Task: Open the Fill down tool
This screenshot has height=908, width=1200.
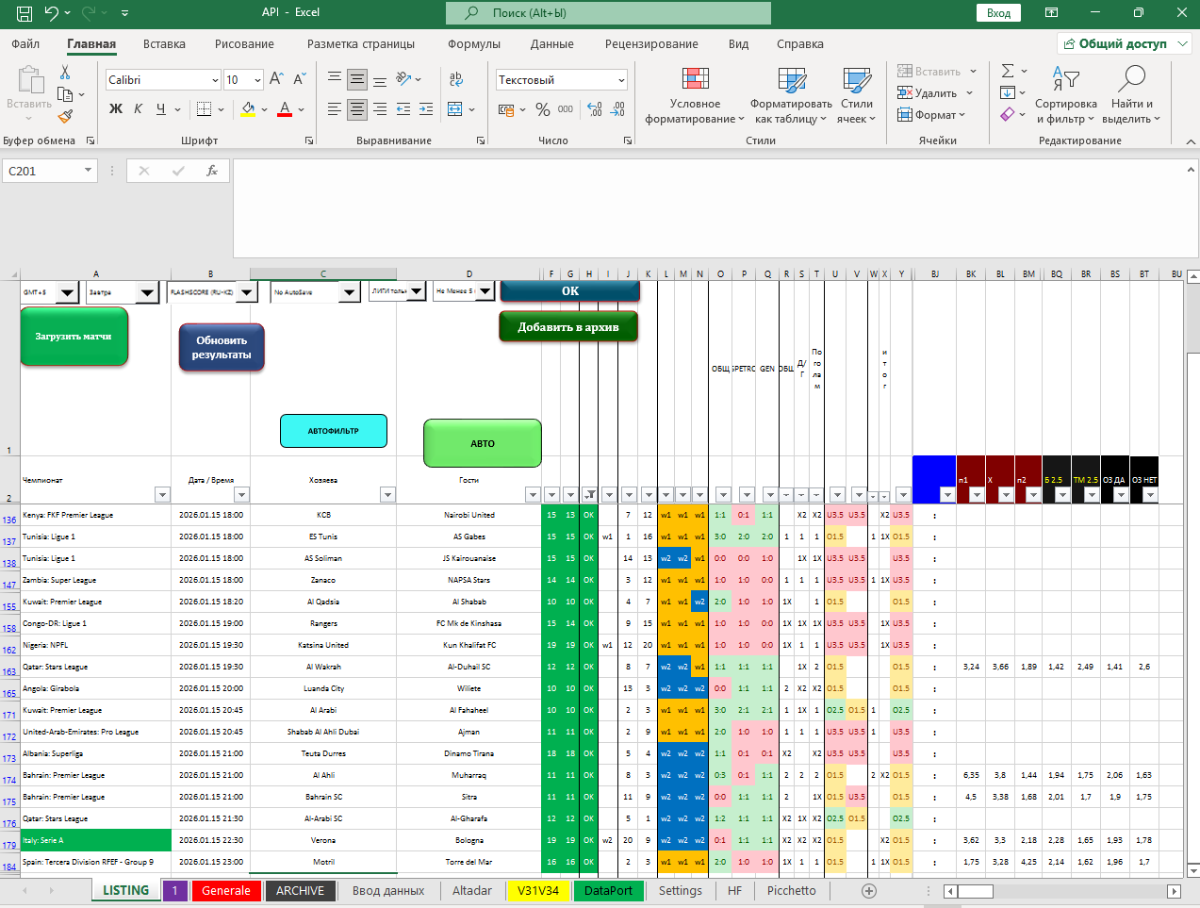Action: click(x=1008, y=93)
